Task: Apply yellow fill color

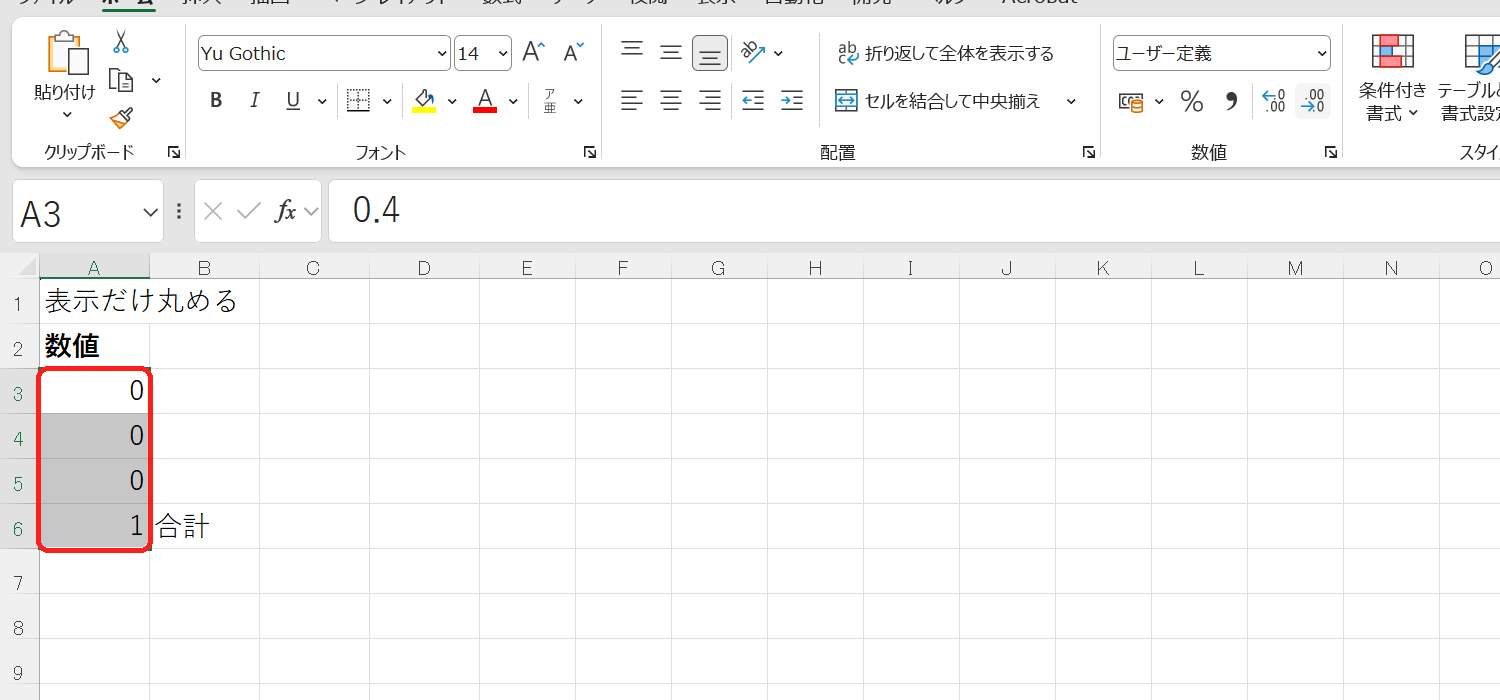Action: click(x=424, y=101)
